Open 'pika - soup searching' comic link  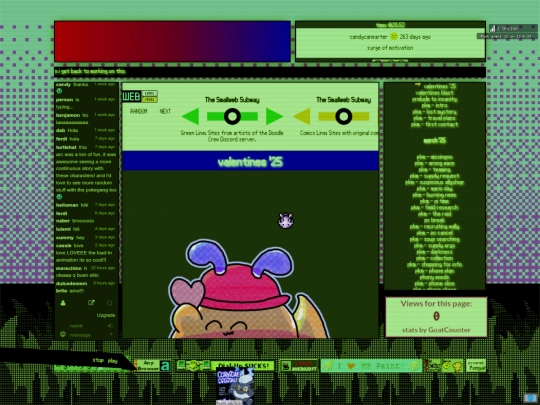point(435,239)
